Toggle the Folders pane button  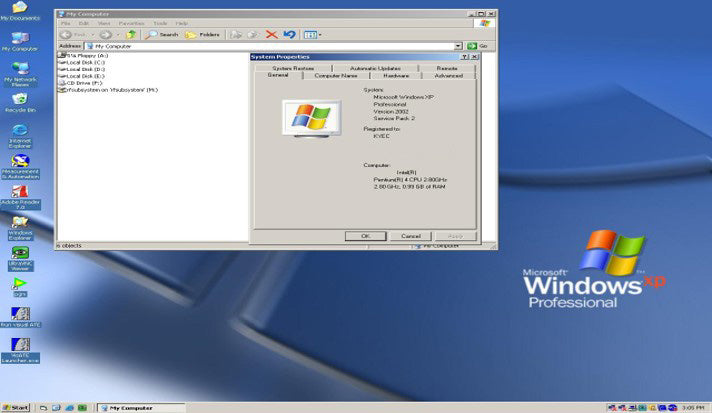[203, 34]
